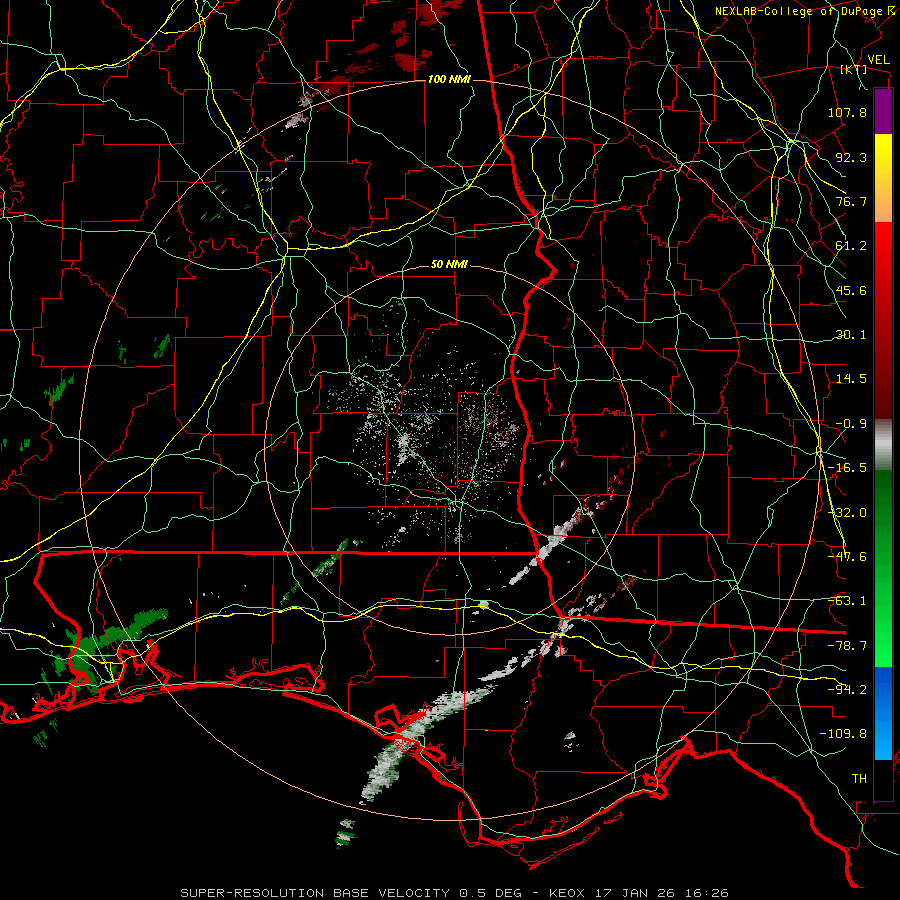Click the -0.9 velocity scale value
Image resolution: width=900 pixels, height=900 pixels.
[x=851, y=424]
